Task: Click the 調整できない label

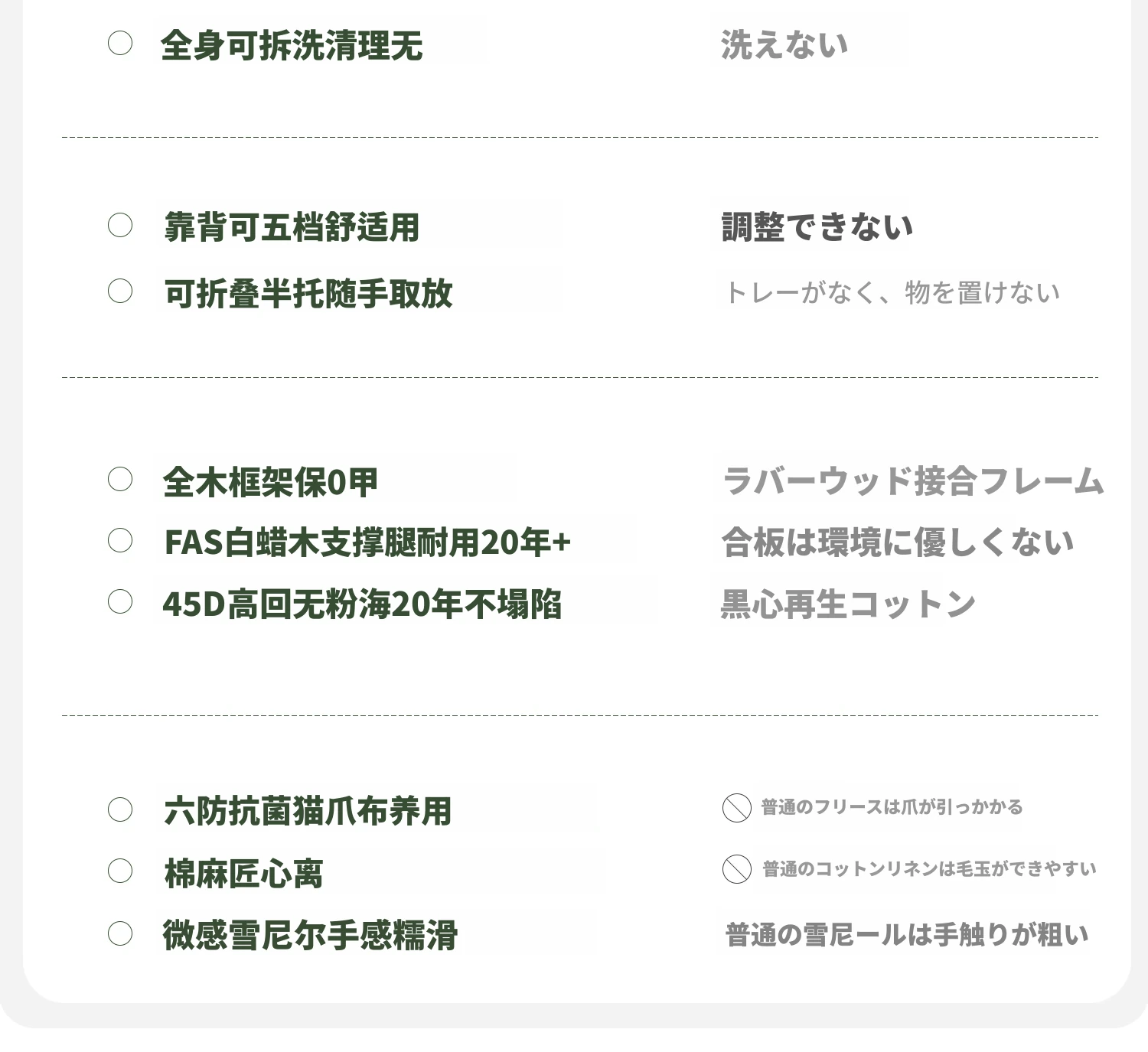Action: tap(817, 227)
